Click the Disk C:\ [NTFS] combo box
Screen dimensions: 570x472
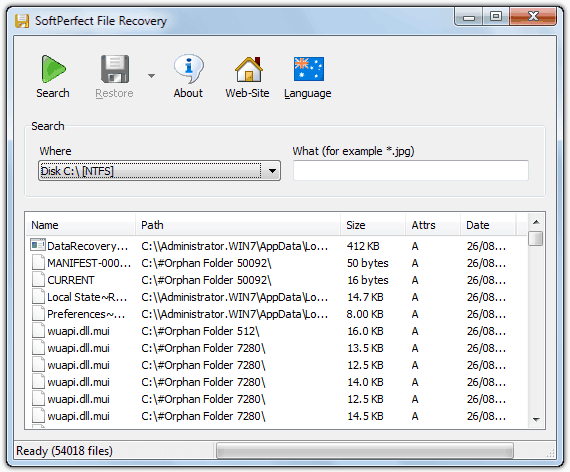[159, 171]
